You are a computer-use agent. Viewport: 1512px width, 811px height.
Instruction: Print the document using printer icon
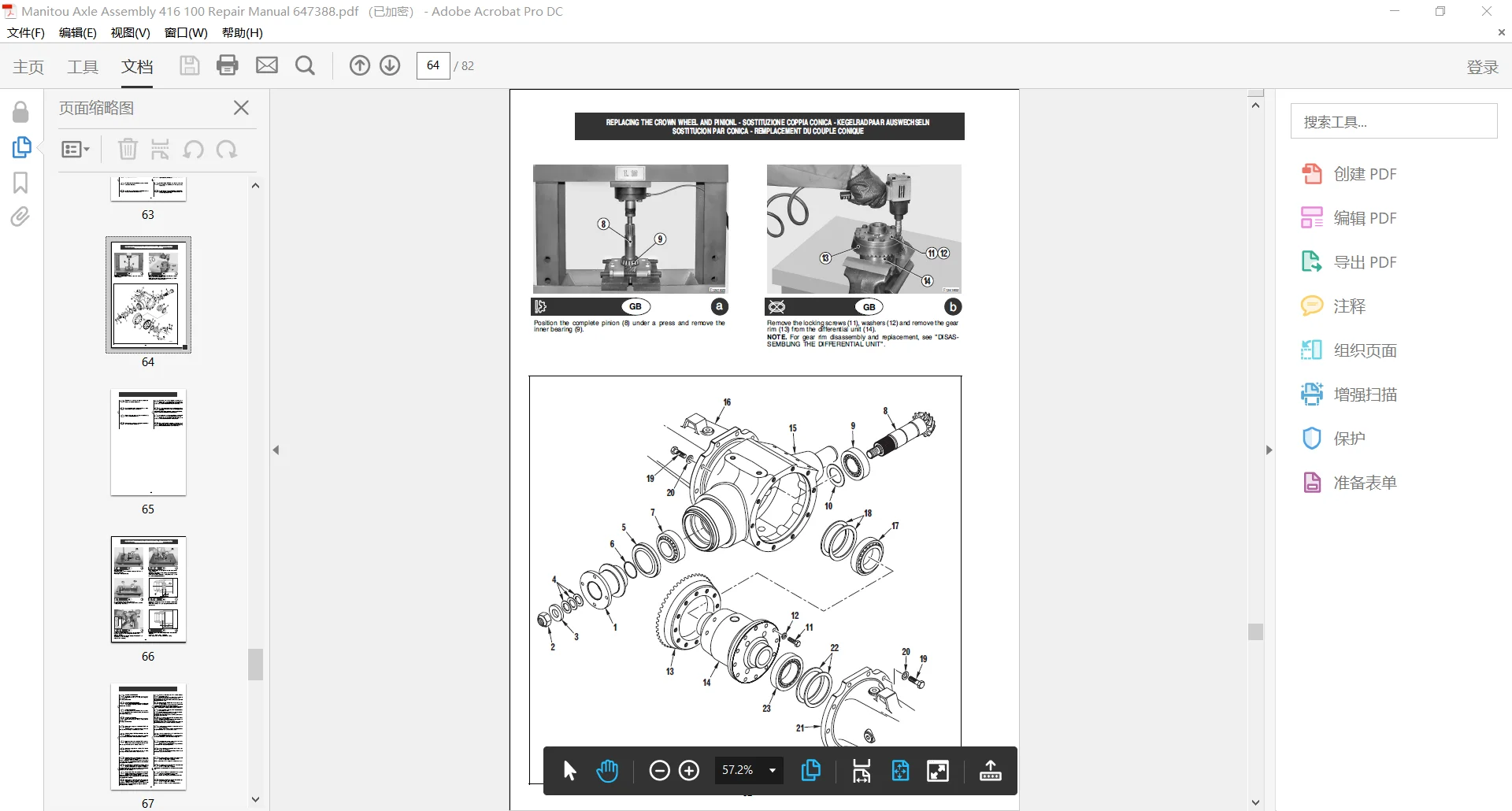pyautogui.click(x=228, y=65)
